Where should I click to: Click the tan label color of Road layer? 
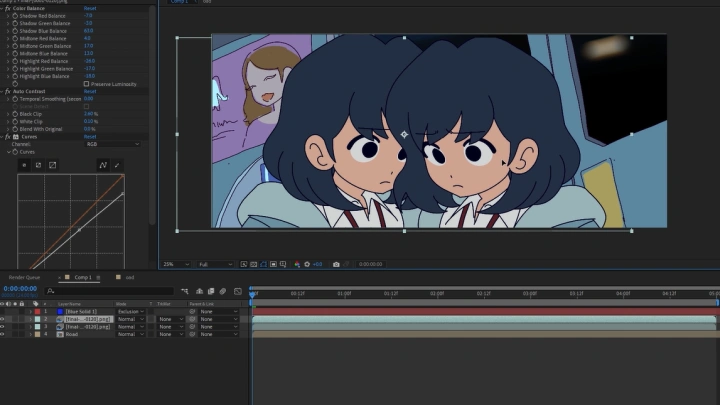[38, 334]
